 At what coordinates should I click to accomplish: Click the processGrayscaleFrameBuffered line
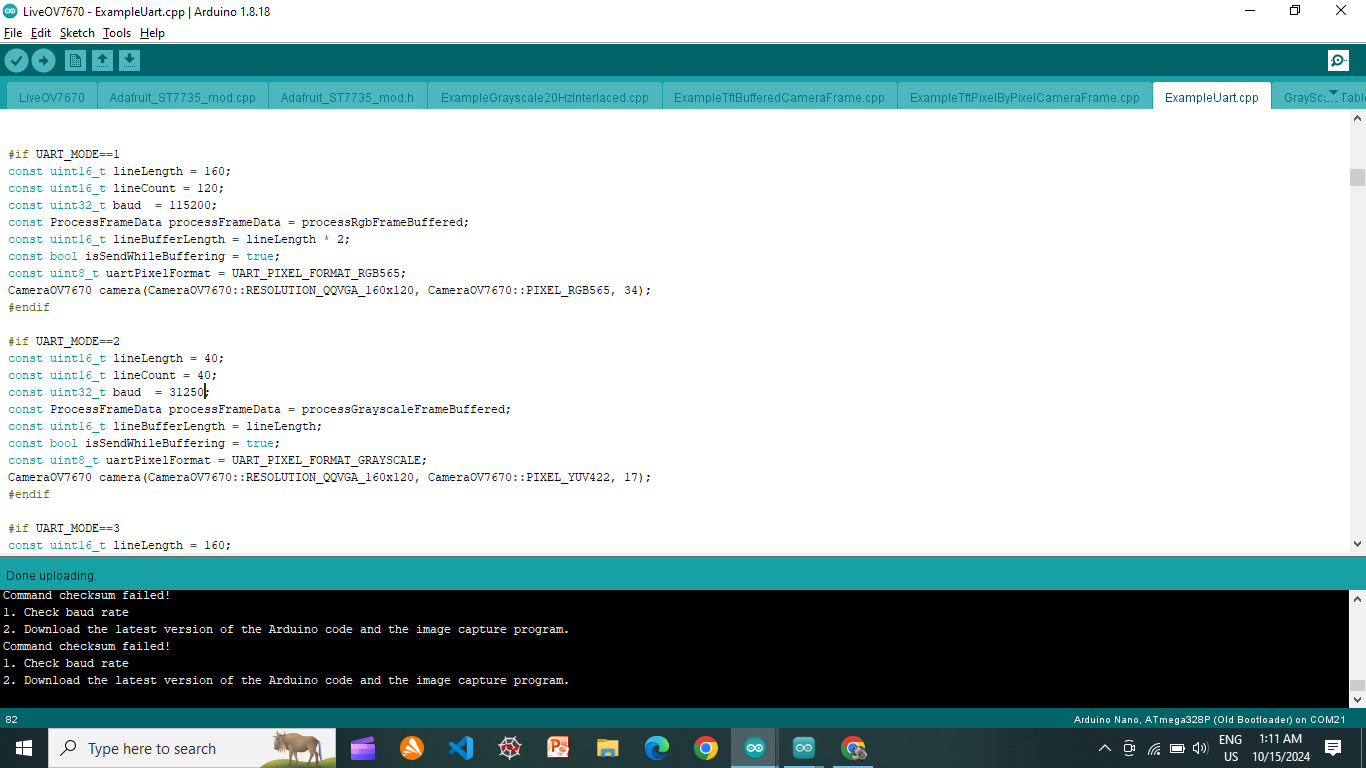pyautogui.click(x=260, y=409)
